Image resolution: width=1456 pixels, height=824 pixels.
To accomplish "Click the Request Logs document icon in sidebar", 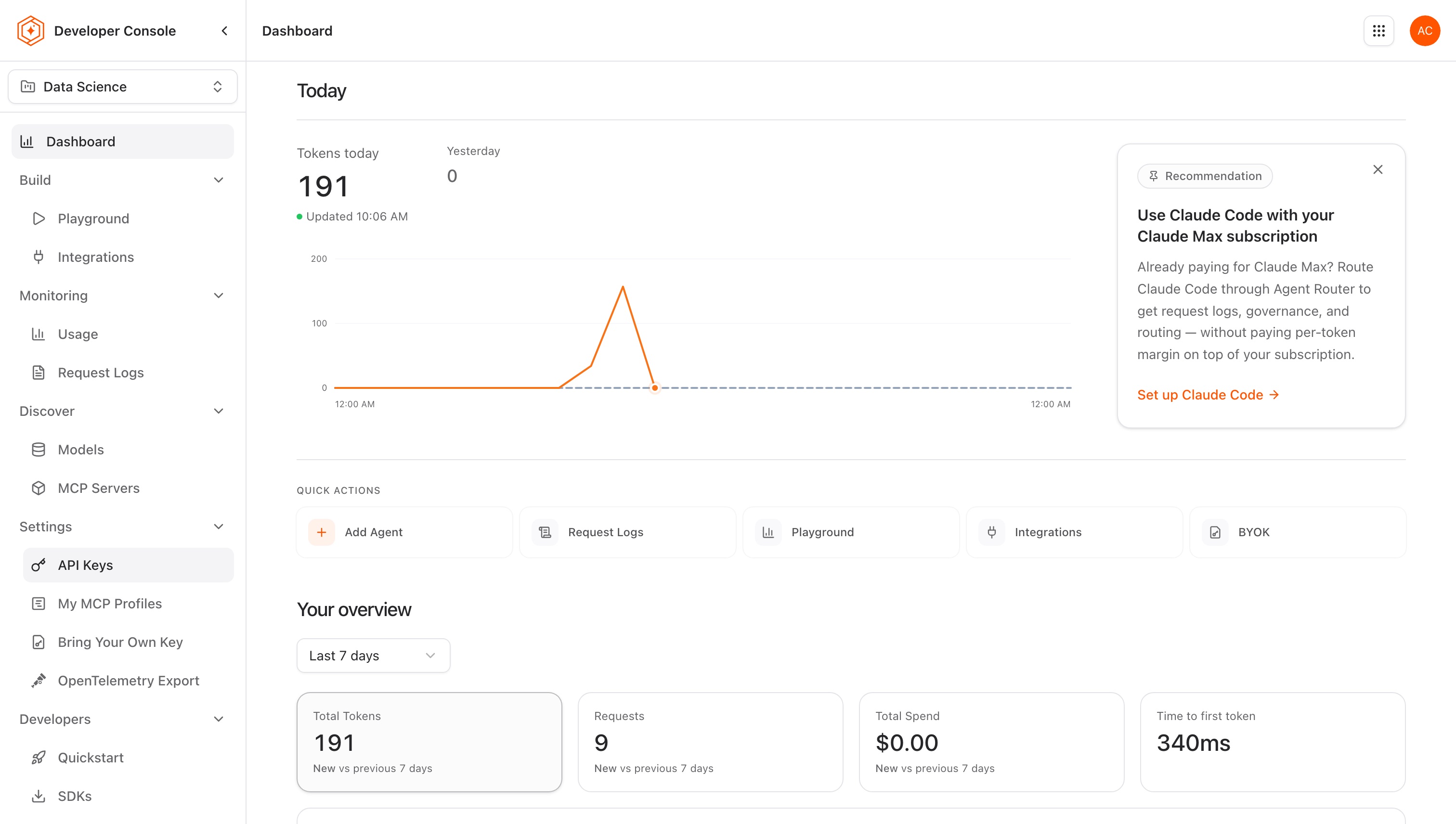I will (39, 373).
